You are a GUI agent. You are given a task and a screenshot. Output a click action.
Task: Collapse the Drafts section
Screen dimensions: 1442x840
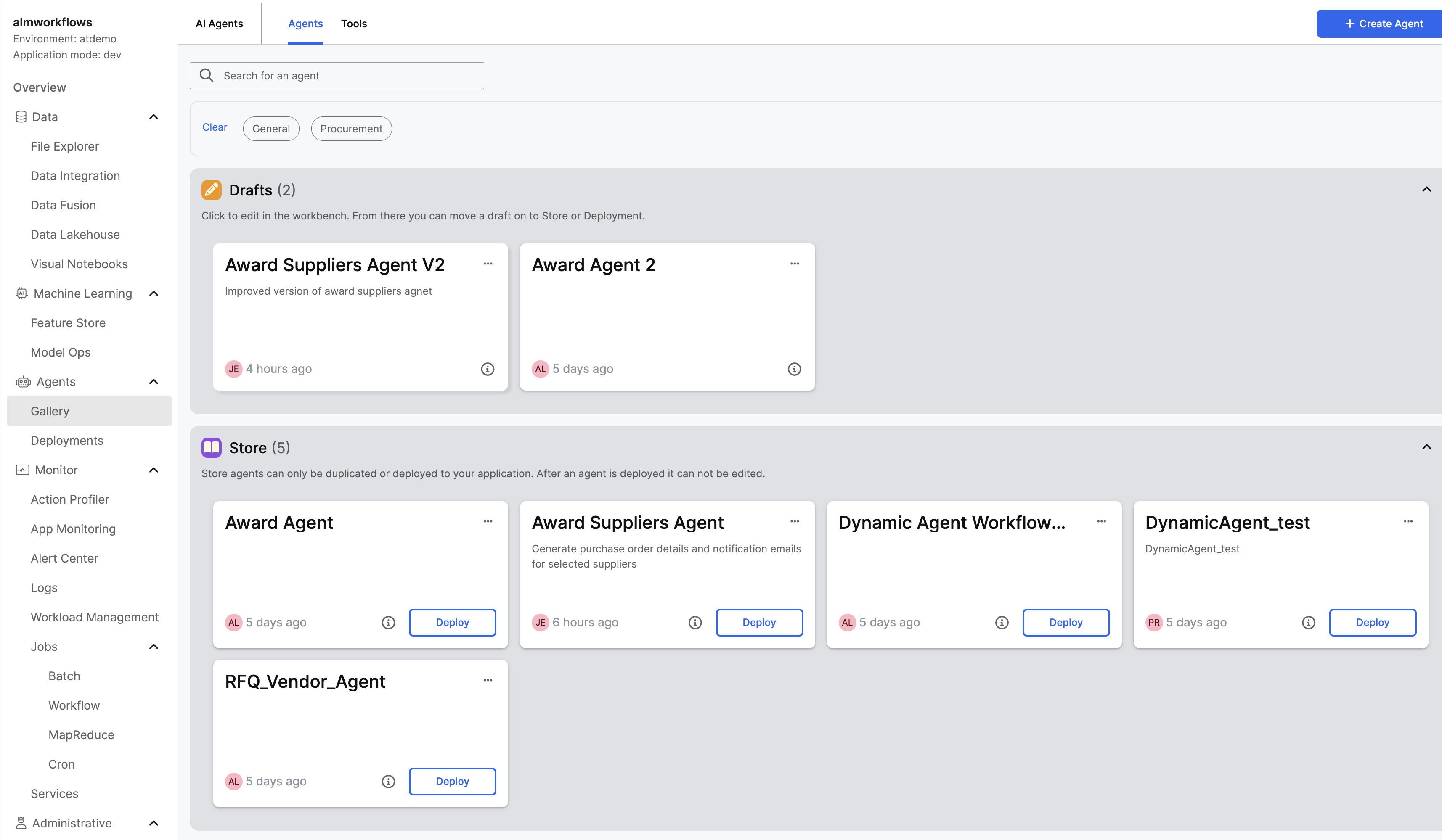tap(1426, 189)
